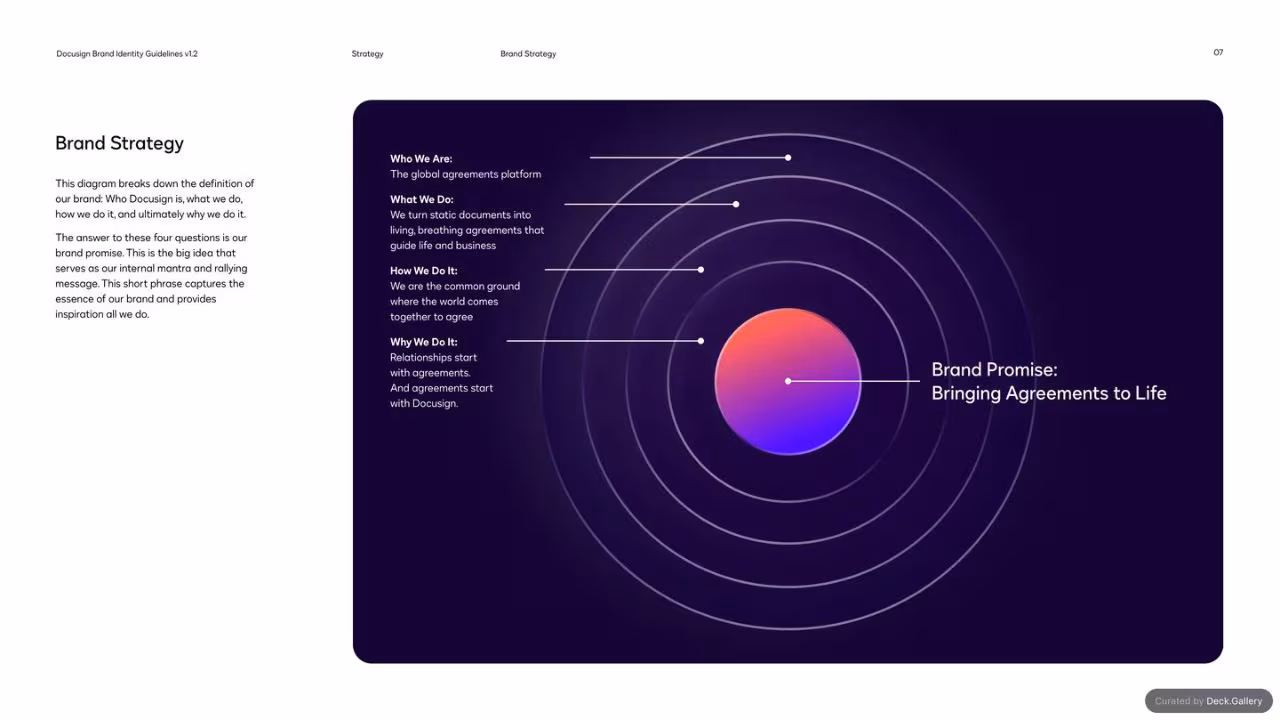Click the 'together to agree' line
1280x720 pixels.
coord(432,317)
